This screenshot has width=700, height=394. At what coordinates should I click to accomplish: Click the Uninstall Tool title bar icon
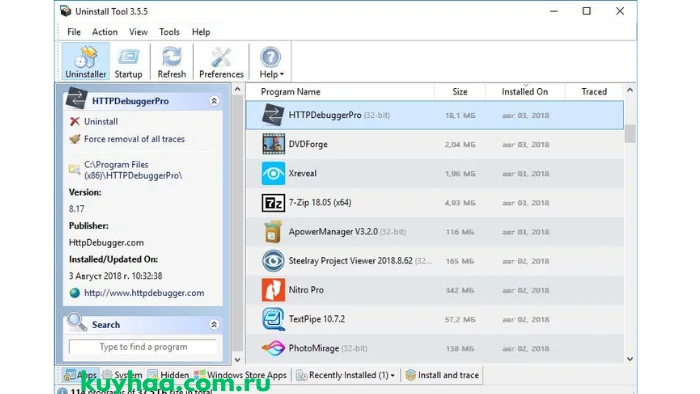click(66, 11)
